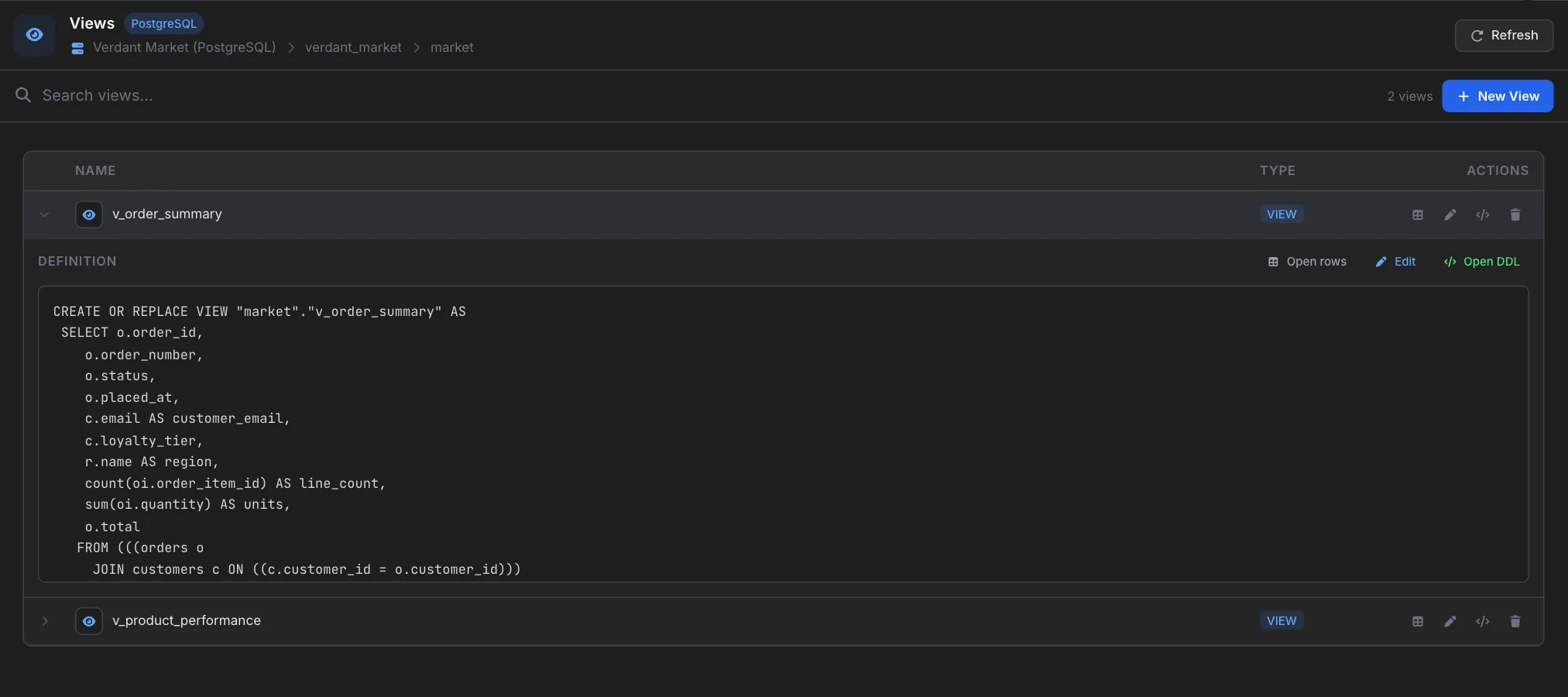Delete v_order_summary using trash icon
This screenshot has height=697, width=1568.
point(1515,215)
